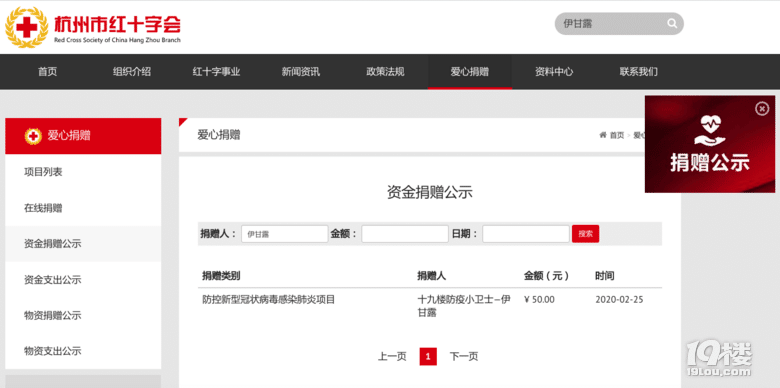Screen dimensions: 780x388
Task: Click the 金额 input field
Action: pos(405,234)
